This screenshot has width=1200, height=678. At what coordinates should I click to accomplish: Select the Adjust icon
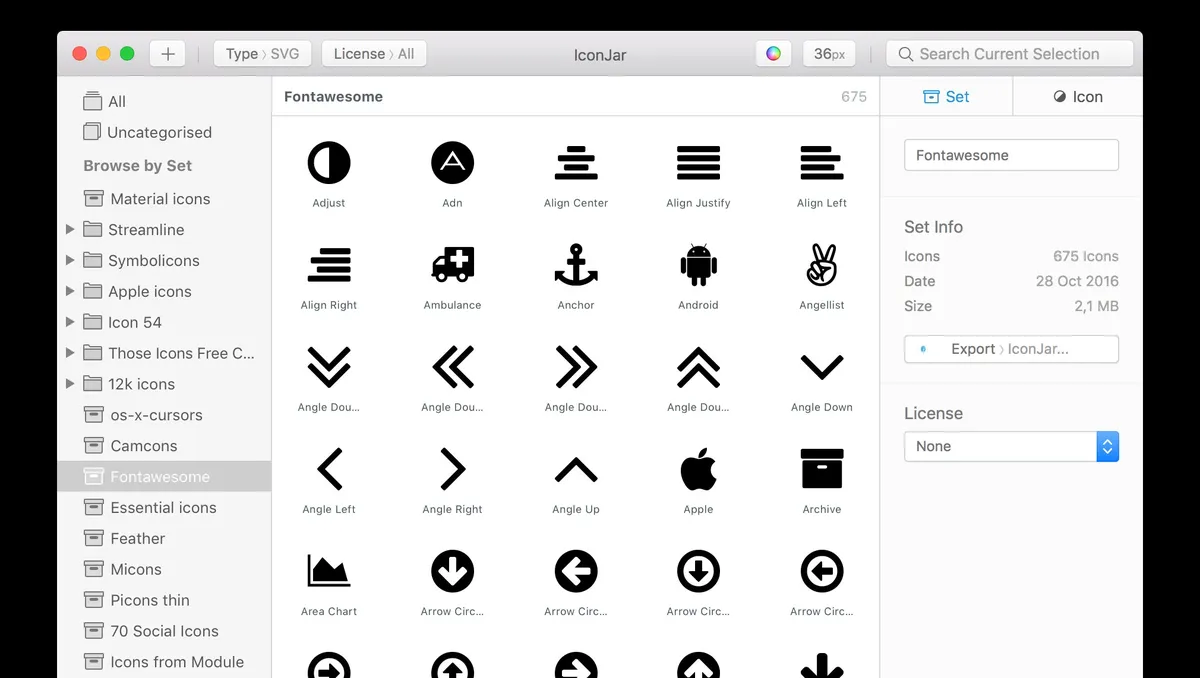329,162
